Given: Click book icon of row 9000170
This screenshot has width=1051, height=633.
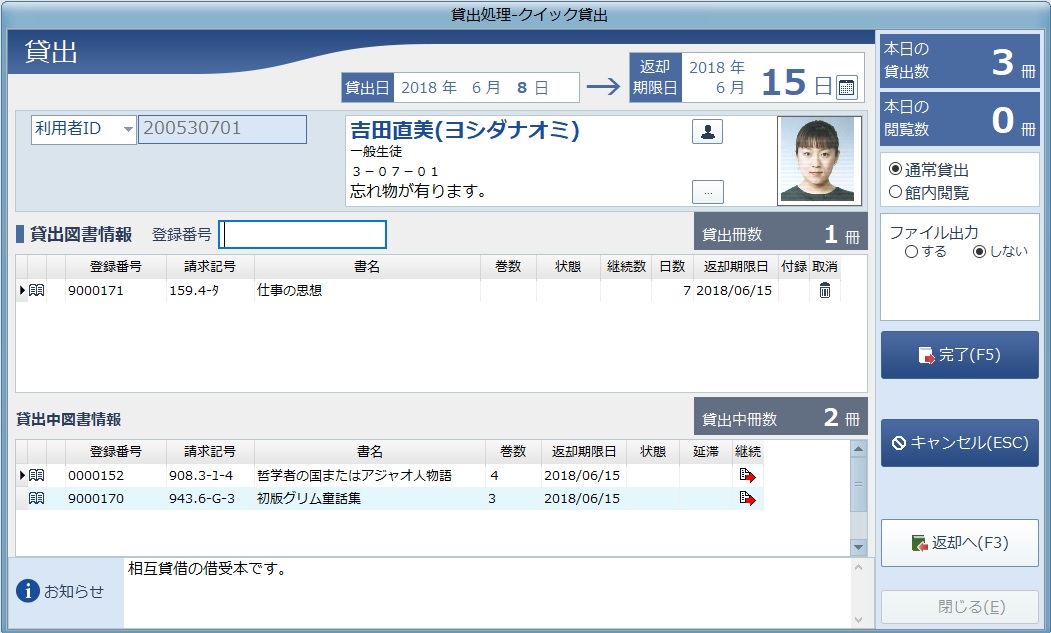Looking at the screenshot, I should (x=37, y=498).
